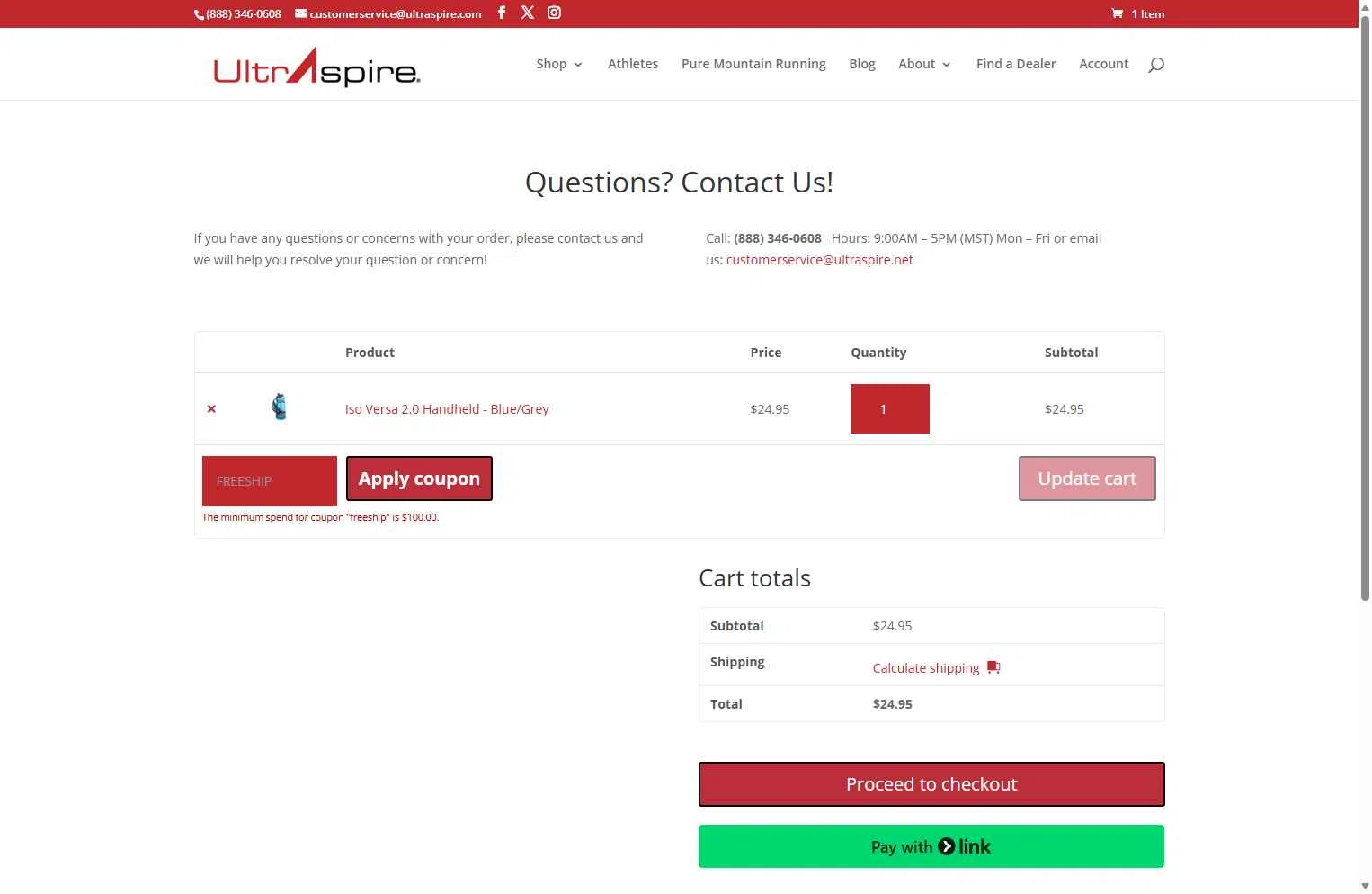Click the Calculate shipping link
Viewport: 1372px width, 894px height.
click(x=926, y=668)
